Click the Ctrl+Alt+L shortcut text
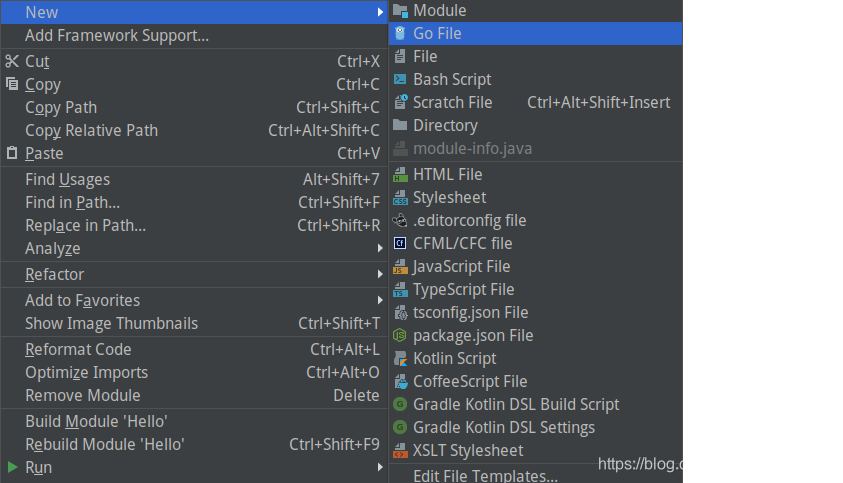Screen dimensions: 843x483 pyautogui.click(x=345, y=349)
